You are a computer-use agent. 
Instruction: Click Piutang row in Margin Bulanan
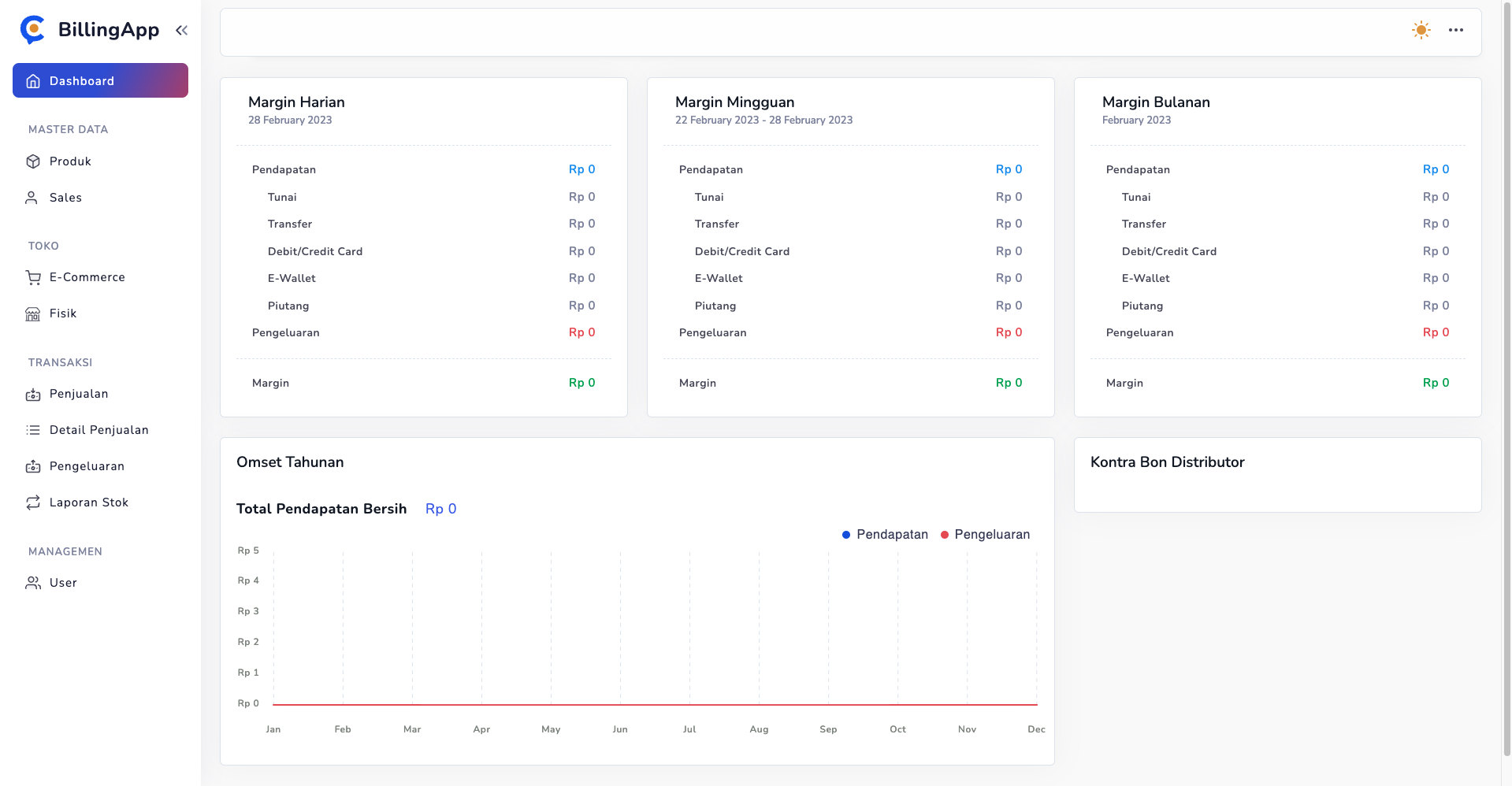[1278, 306]
